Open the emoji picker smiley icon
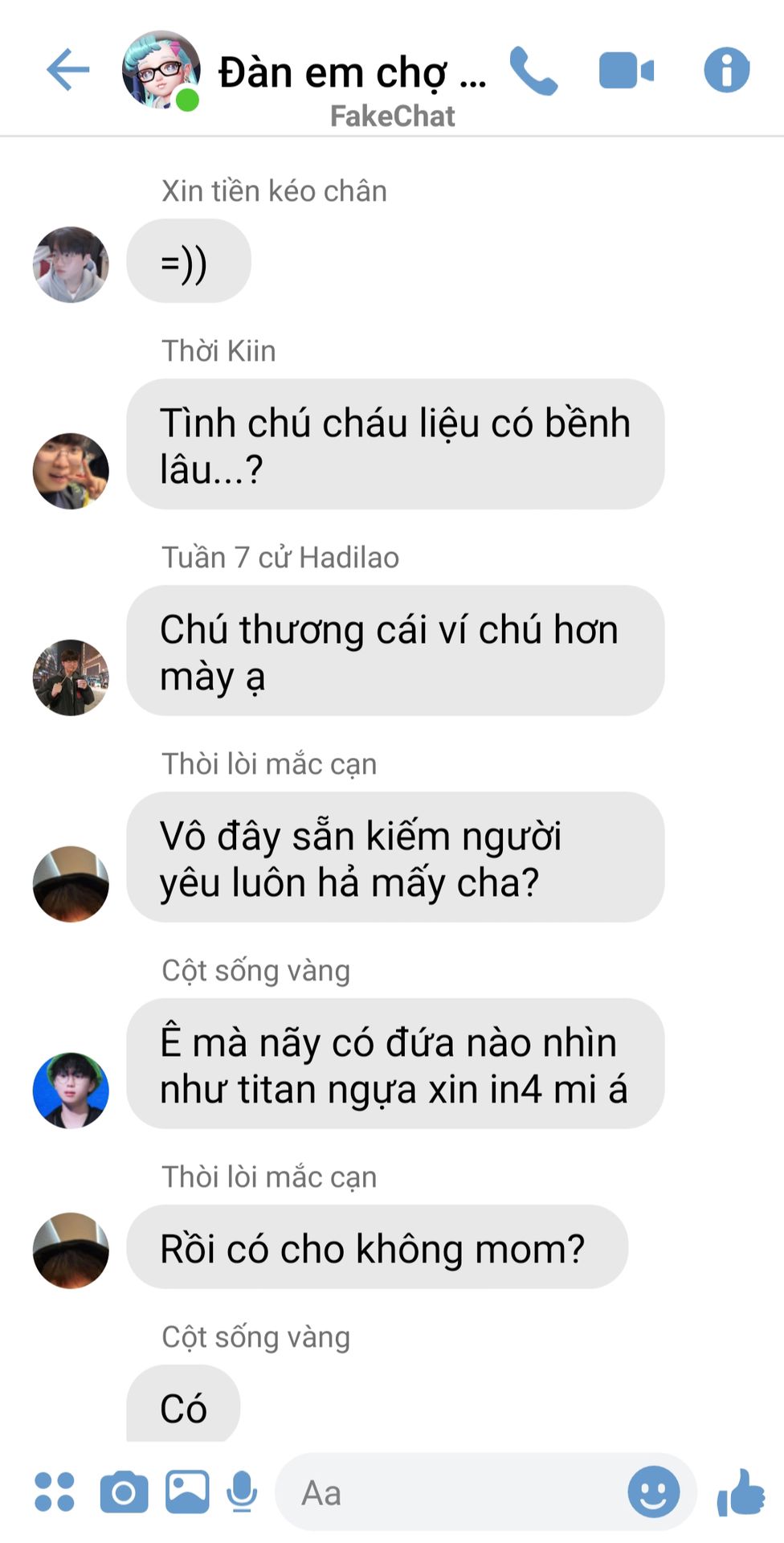 pos(654,1492)
